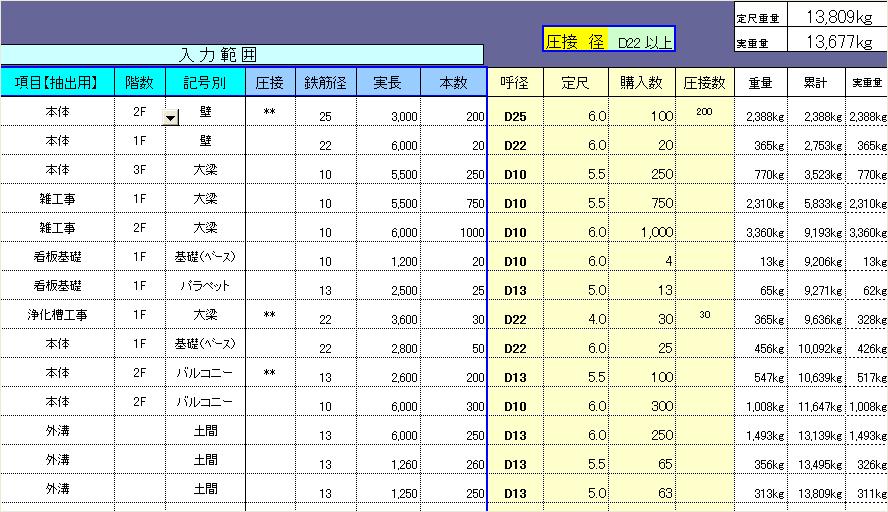Click the 本数 cell with 750
The height and width of the screenshot is (512, 888).
(x=453, y=199)
